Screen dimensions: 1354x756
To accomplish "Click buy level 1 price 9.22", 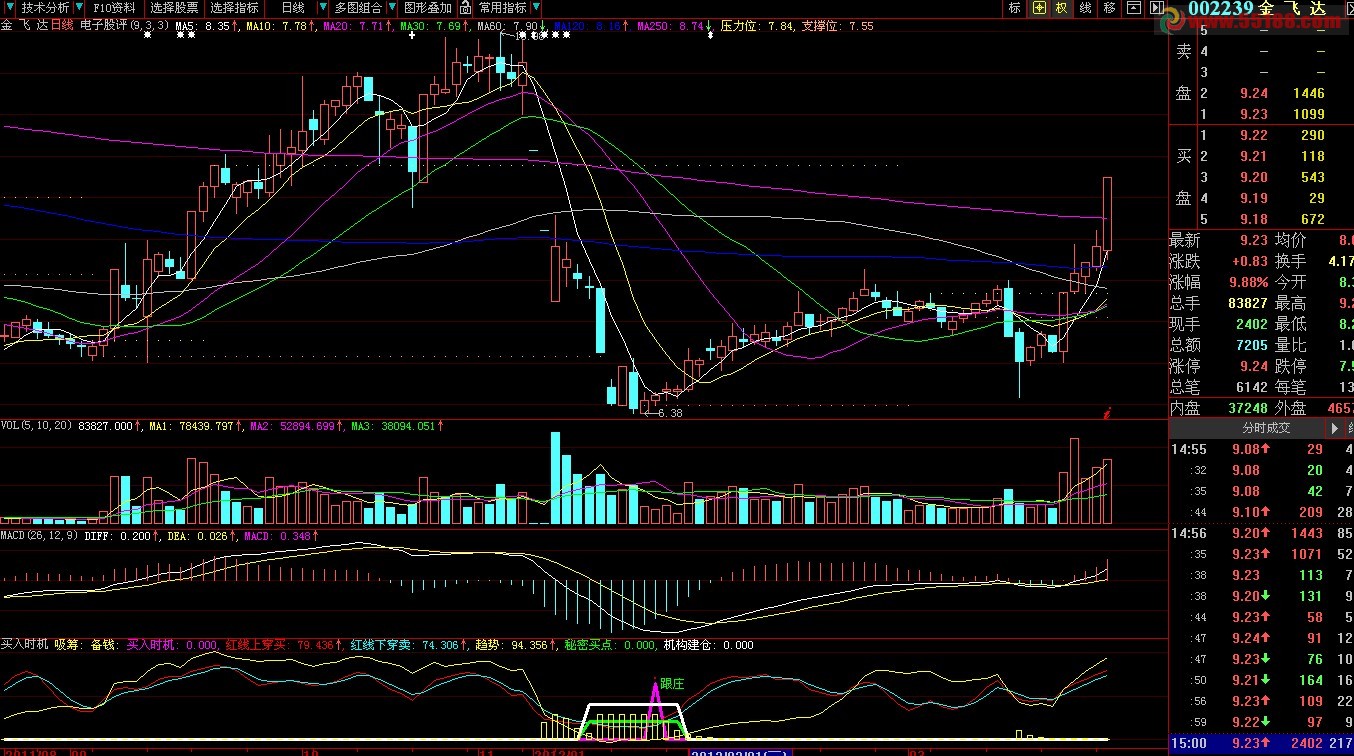I will coord(1253,135).
